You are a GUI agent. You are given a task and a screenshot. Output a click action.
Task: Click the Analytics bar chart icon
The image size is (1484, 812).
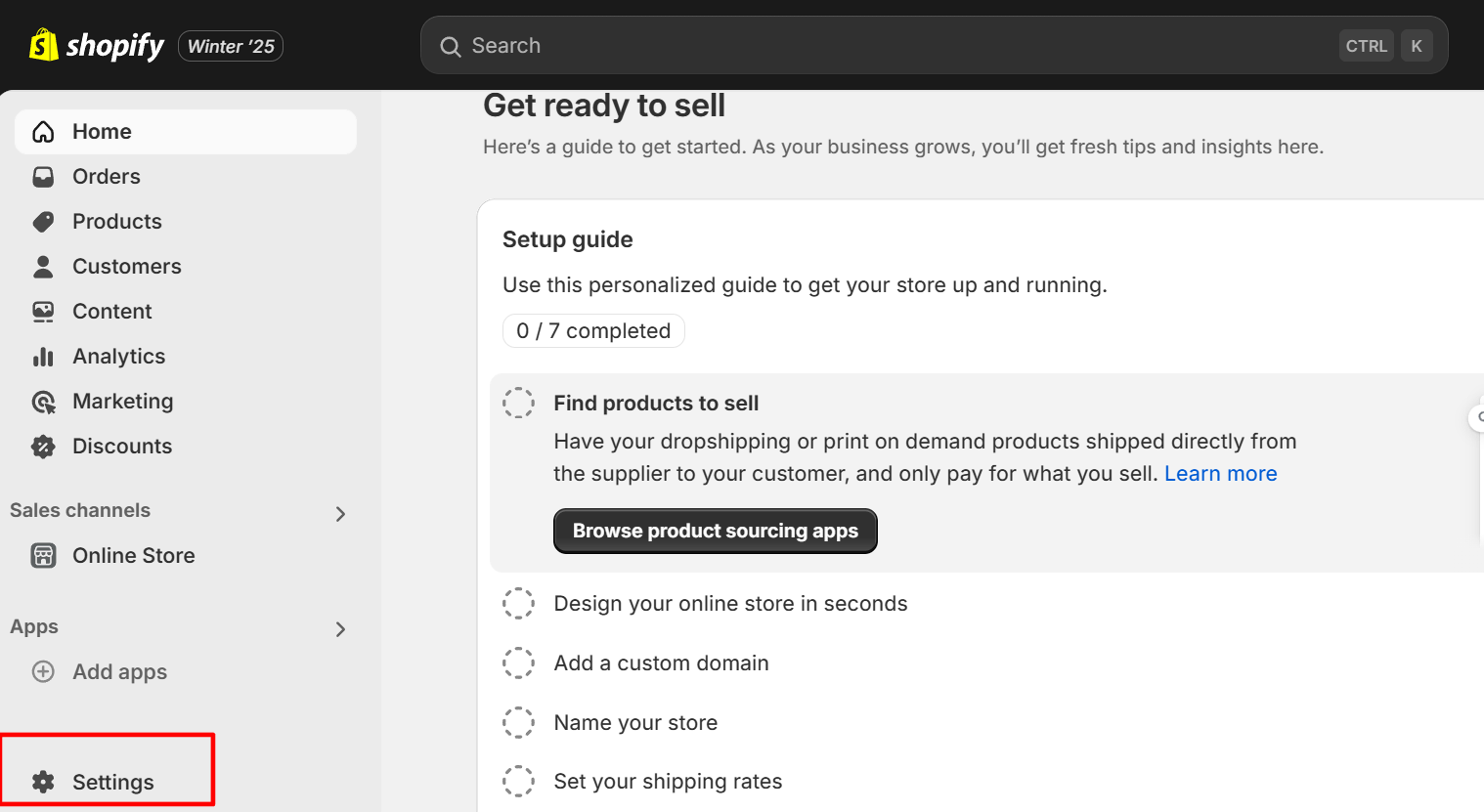[x=43, y=357]
